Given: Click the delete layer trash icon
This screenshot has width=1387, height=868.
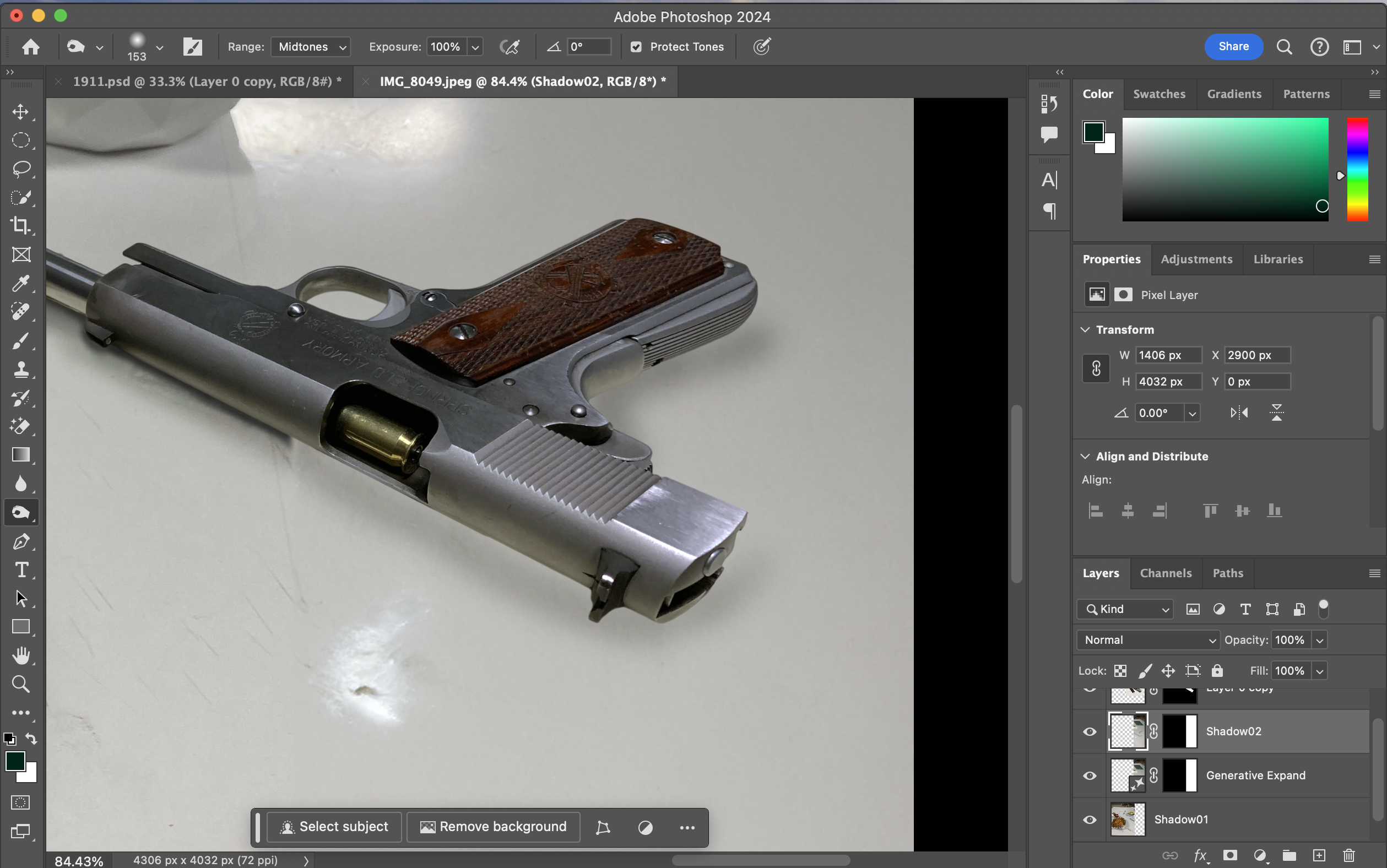Looking at the screenshot, I should click(x=1348, y=855).
